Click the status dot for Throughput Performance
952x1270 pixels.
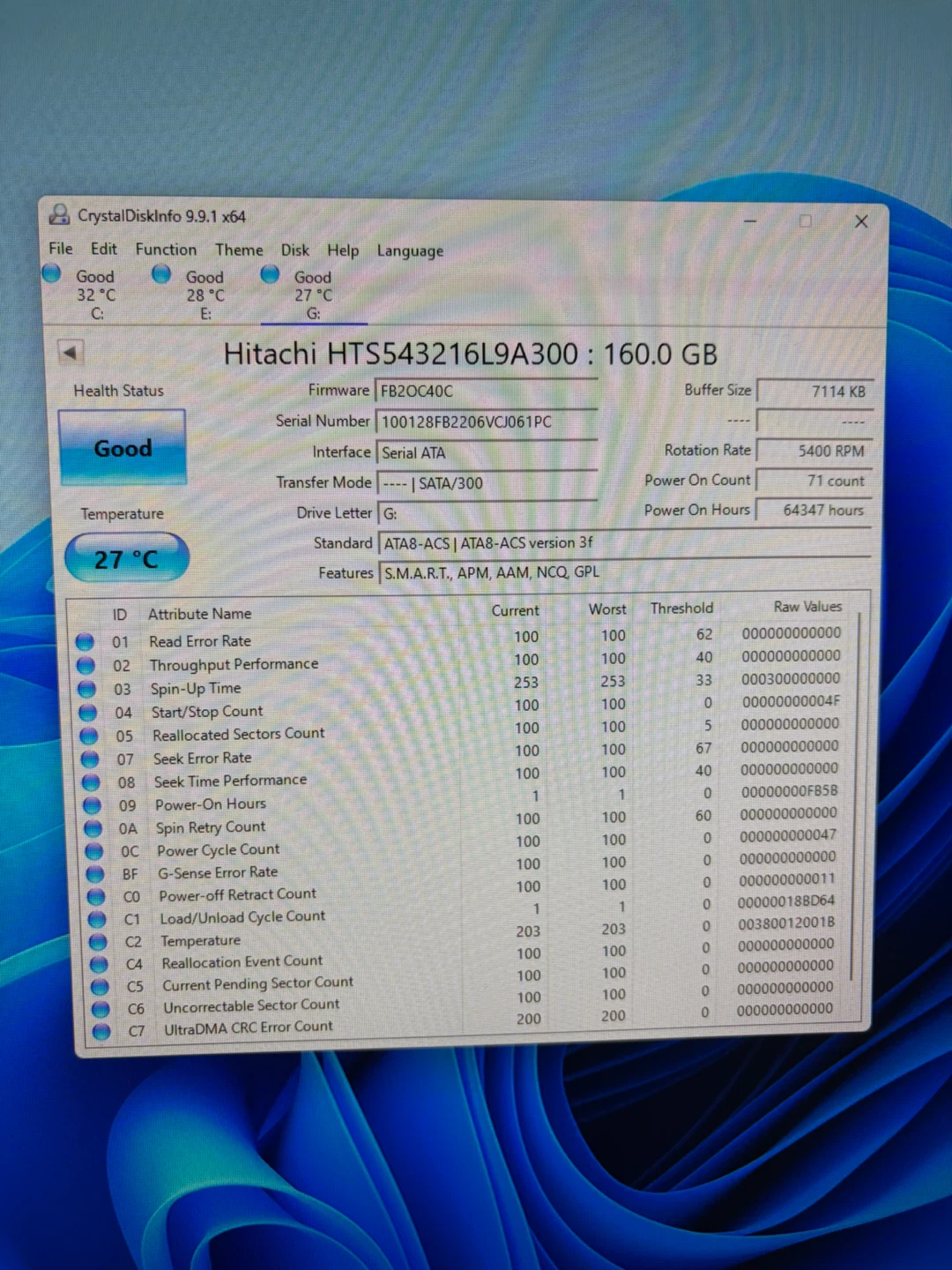tap(86, 665)
